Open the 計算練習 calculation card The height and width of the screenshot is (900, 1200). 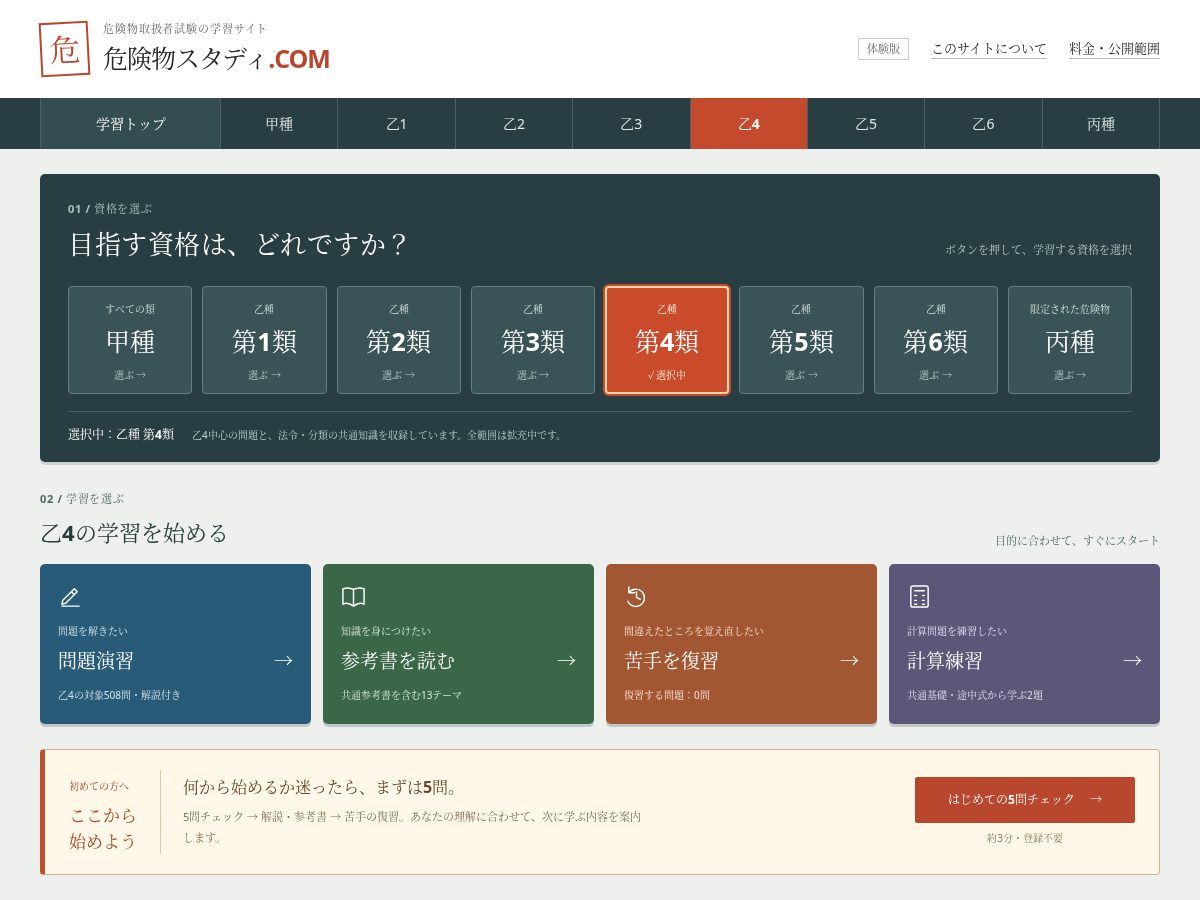pos(1024,644)
